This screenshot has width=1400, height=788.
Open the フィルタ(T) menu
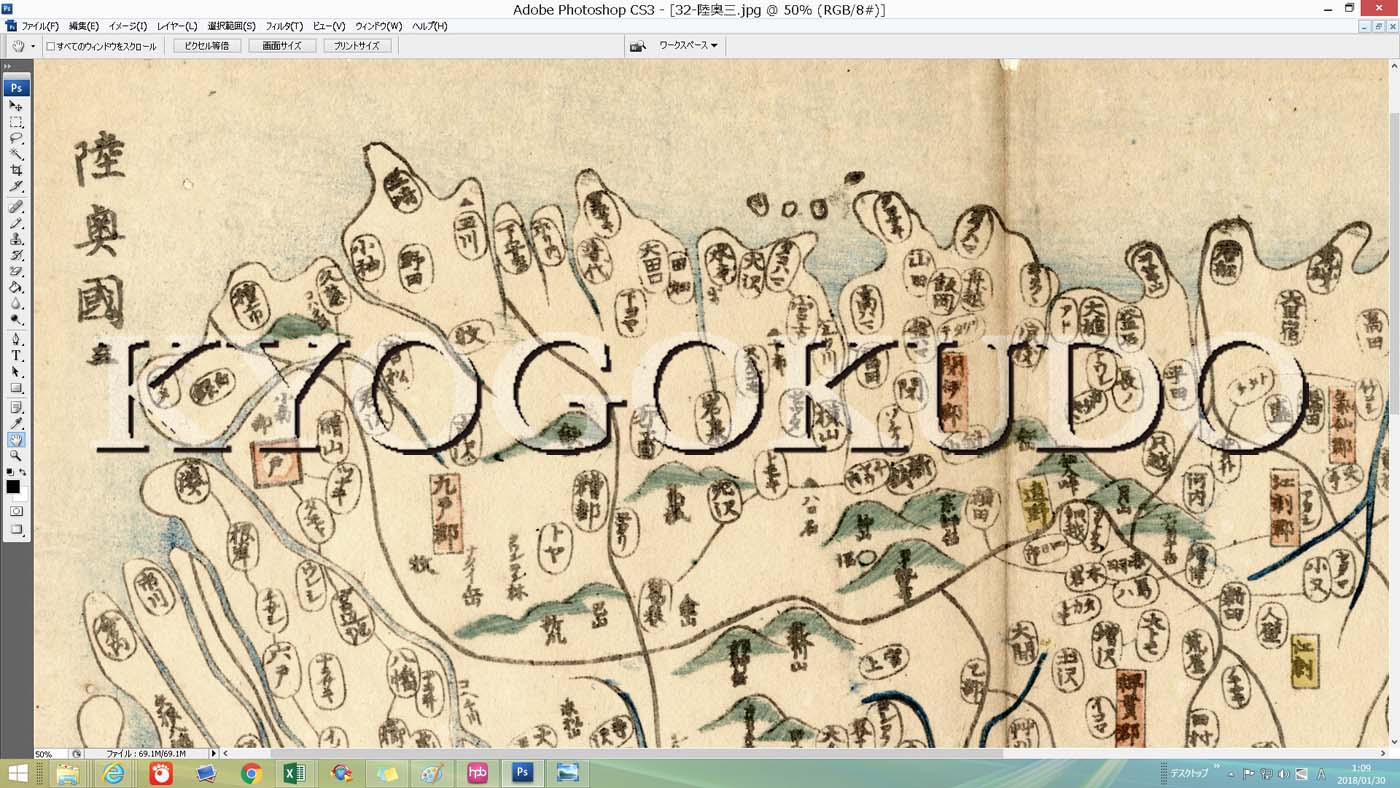(x=285, y=26)
